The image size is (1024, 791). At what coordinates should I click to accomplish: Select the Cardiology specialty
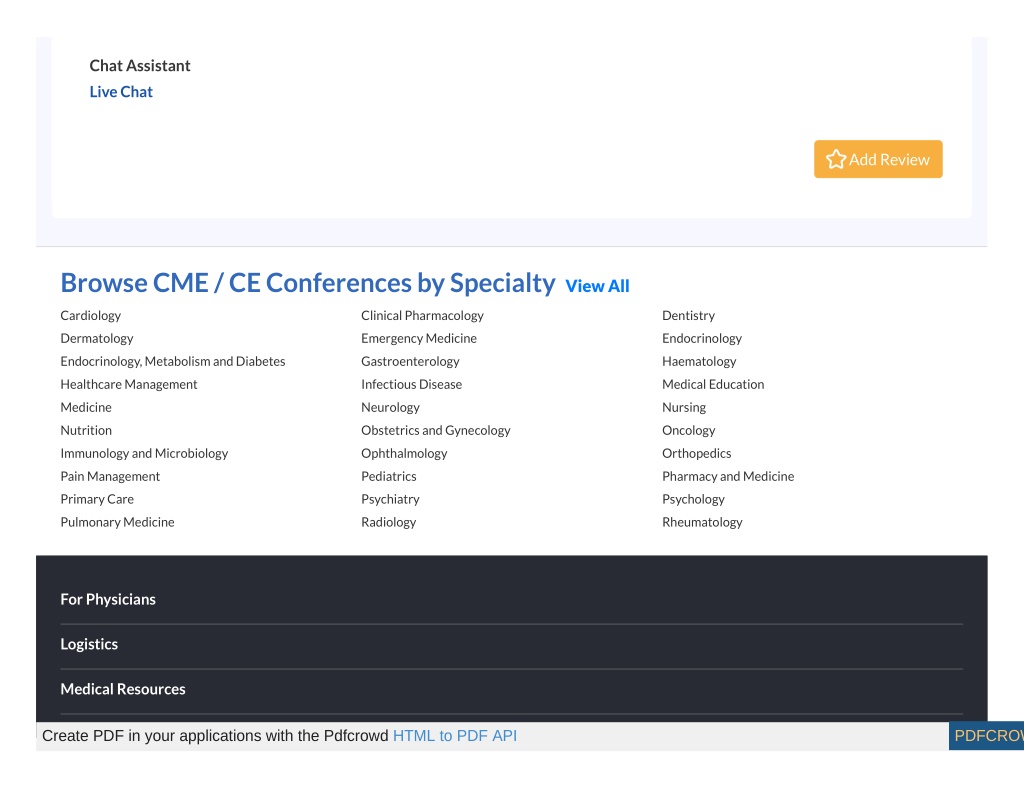point(91,315)
